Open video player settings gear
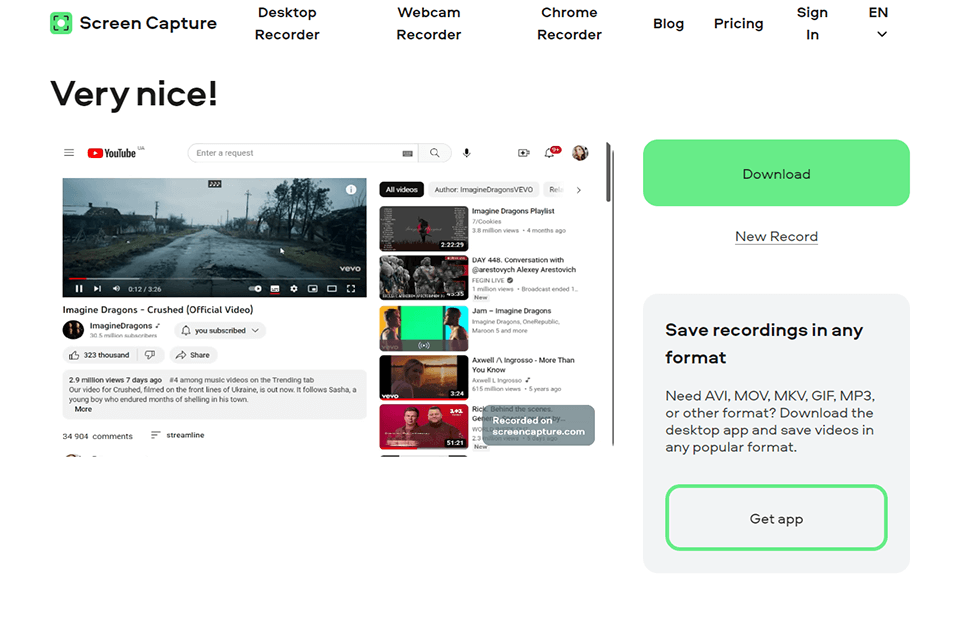The image size is (960, 640). coord(293,289)
